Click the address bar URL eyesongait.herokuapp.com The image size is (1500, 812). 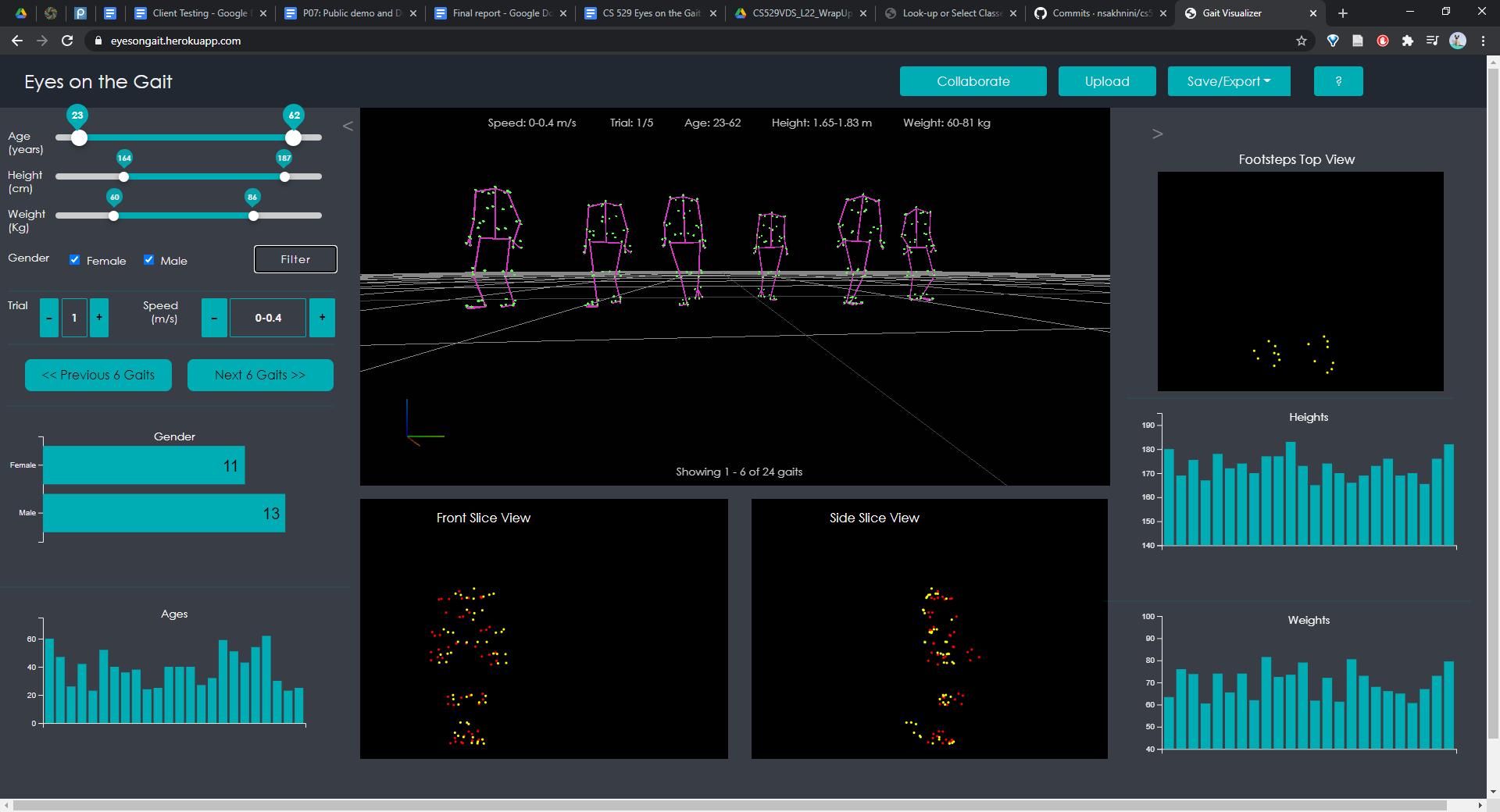176,41
